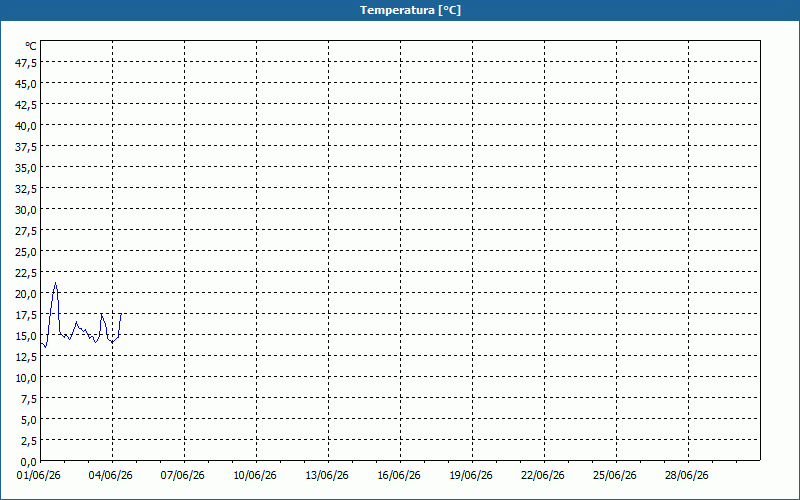Select the 35,0 y-axis value

27,167
